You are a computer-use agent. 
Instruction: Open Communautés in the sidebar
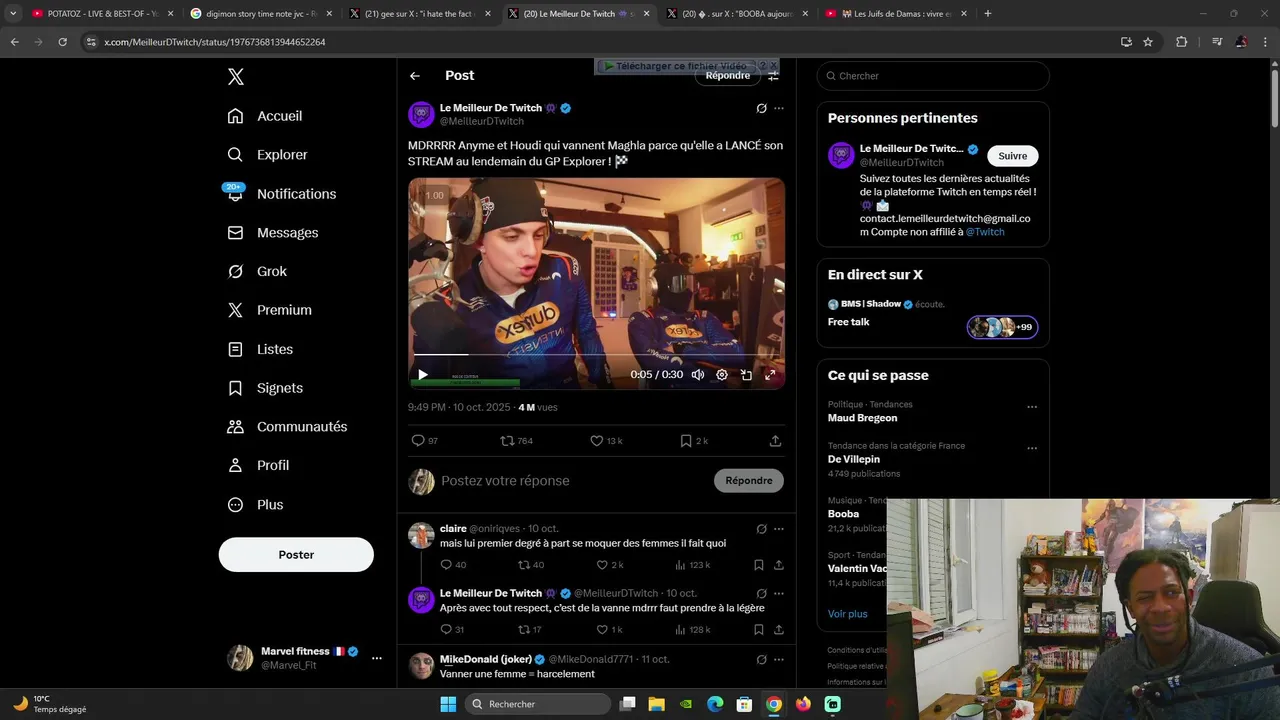point(287,427)
